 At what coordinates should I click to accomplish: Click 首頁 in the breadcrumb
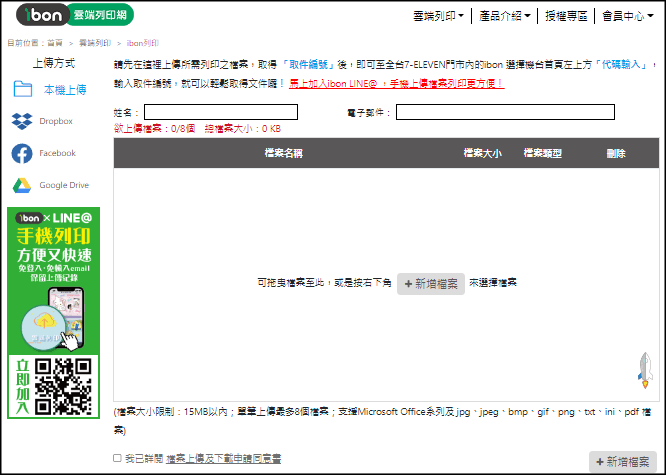pyautogui.click(x=54, y=44)
